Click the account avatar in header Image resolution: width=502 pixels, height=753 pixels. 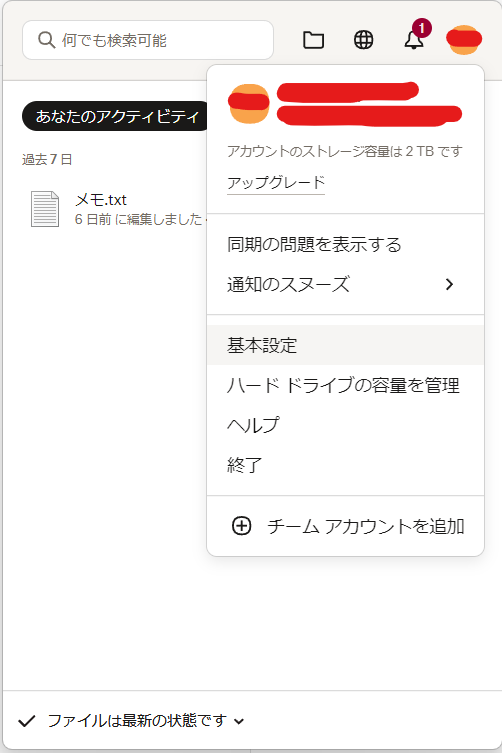click(x=464, y=40)
